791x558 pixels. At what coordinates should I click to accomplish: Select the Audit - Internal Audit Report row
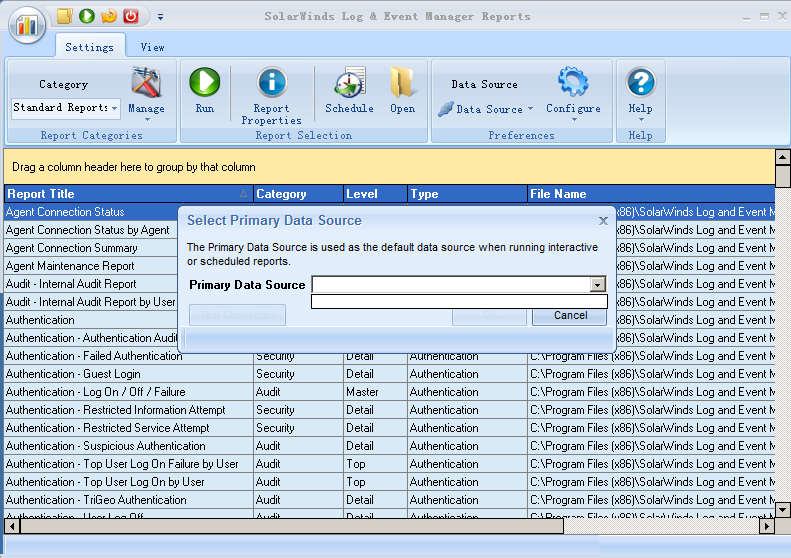pos(91,284)
